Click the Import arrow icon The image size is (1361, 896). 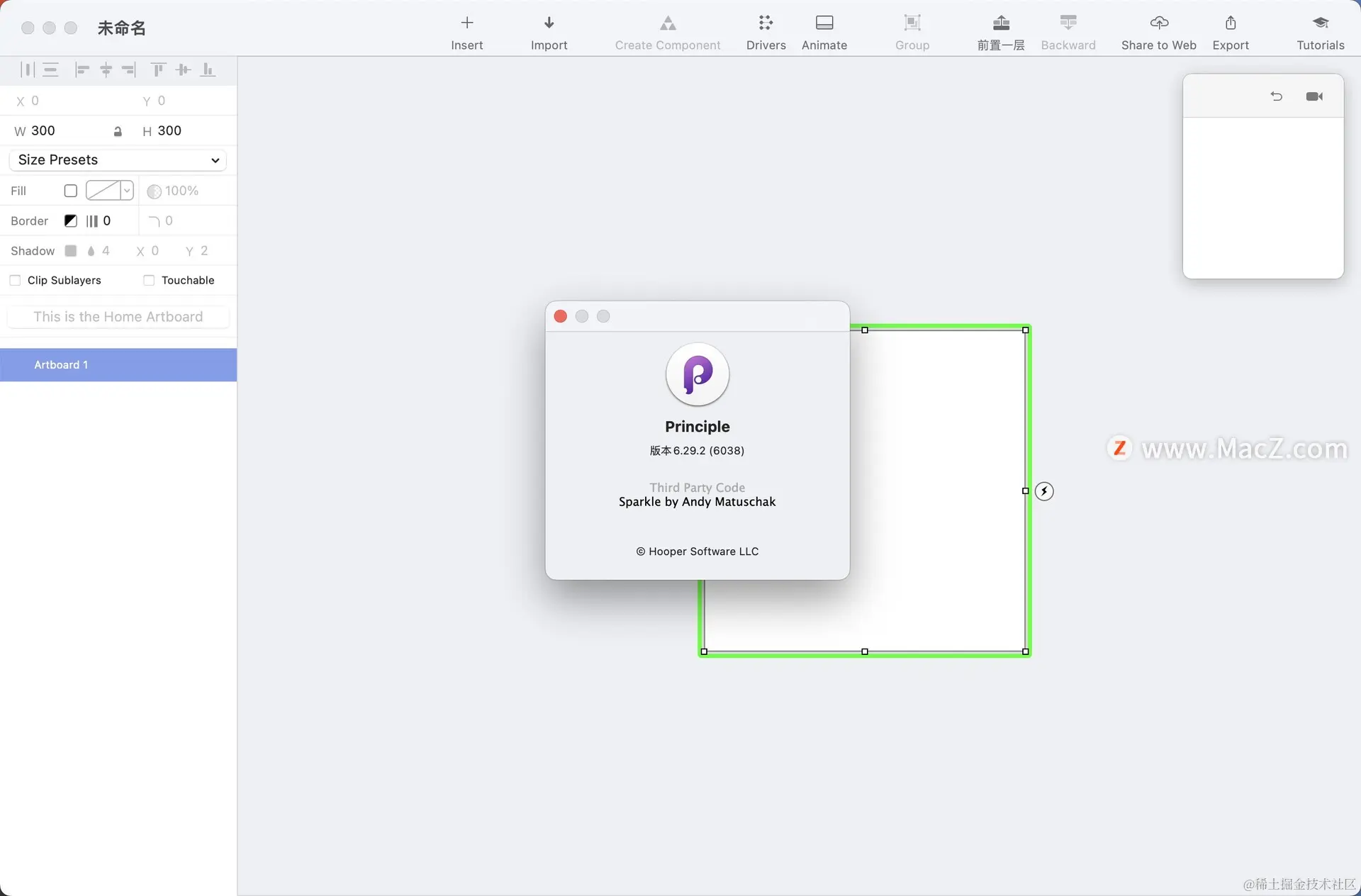(549, 23)
